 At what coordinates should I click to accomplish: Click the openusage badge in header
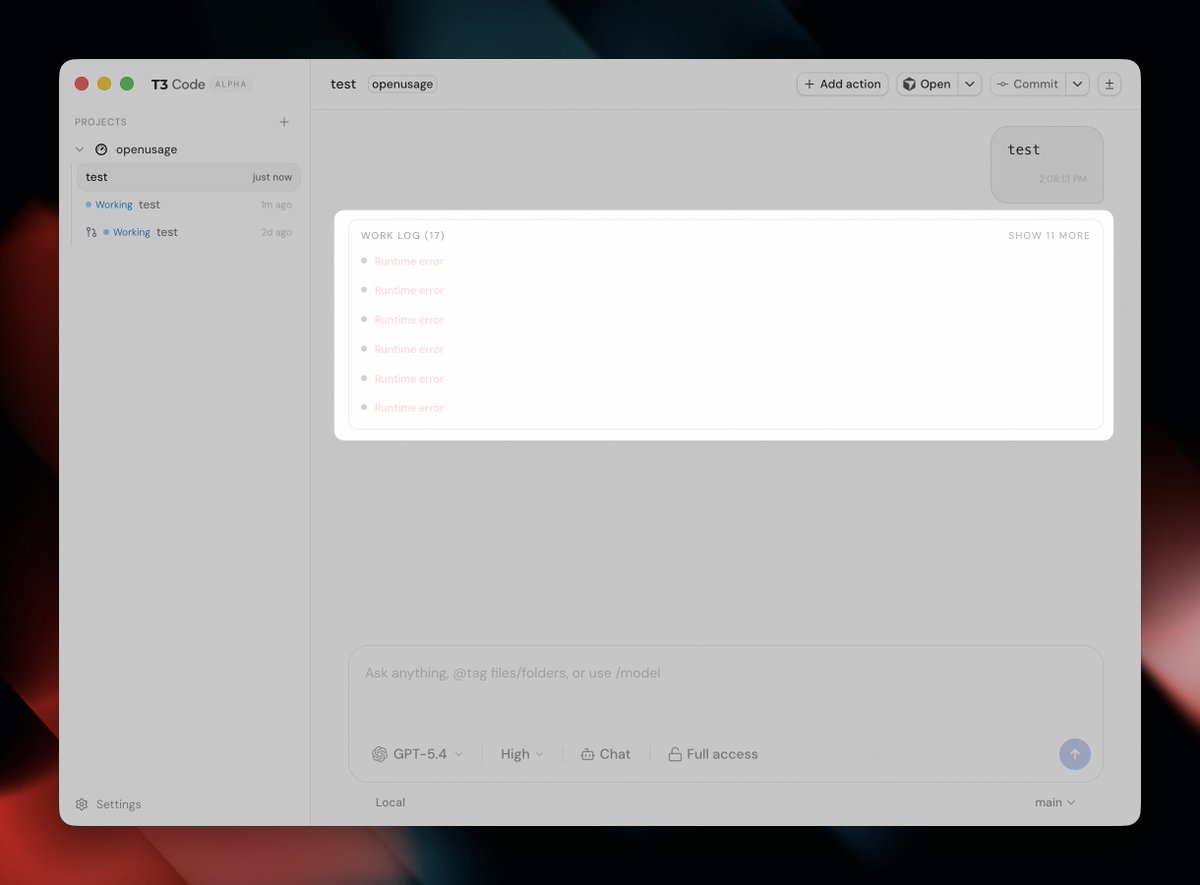pos(402,84)
